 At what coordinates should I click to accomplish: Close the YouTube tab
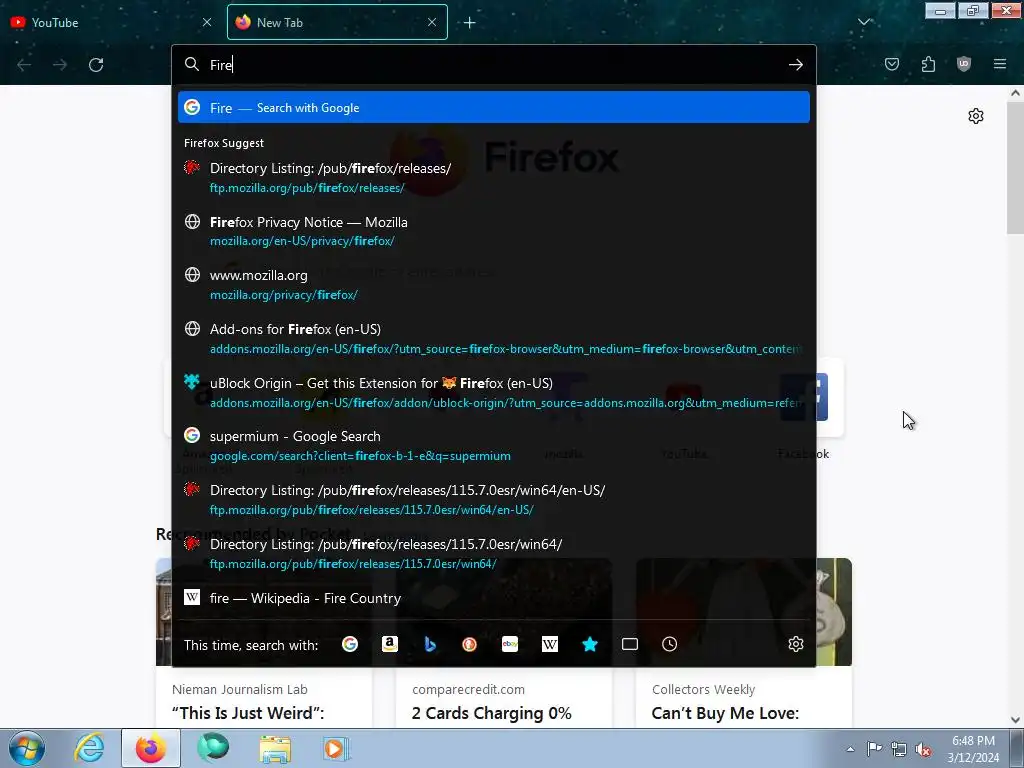207,22
